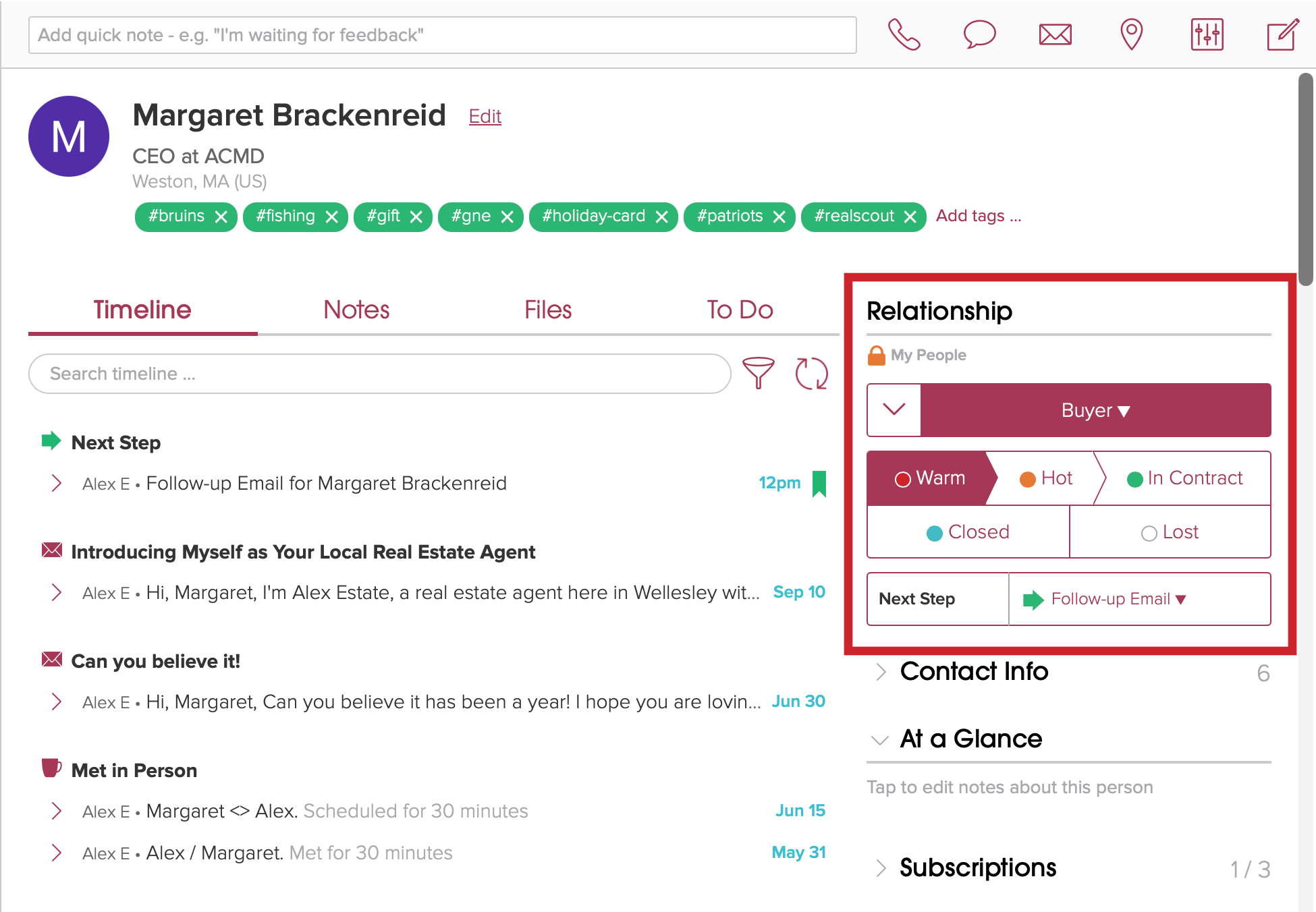Click the compose note pencil icon
The width and height of the screenshot is (1316, 912).
coord(1282,34)
